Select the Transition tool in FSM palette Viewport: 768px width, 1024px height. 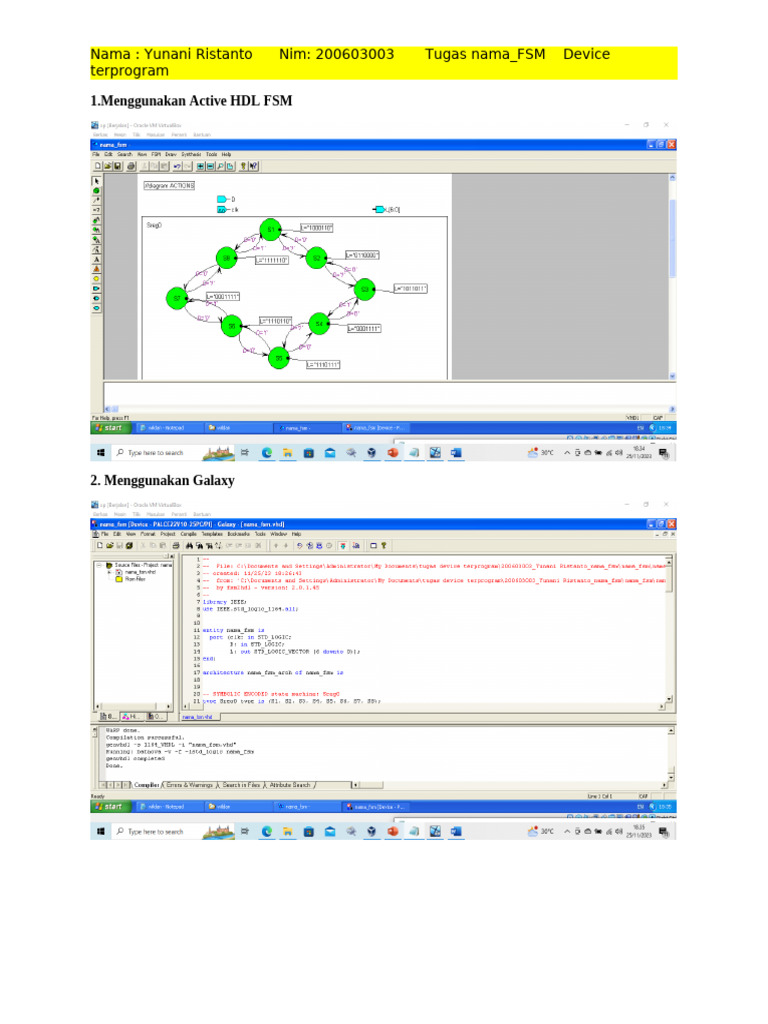97,200
